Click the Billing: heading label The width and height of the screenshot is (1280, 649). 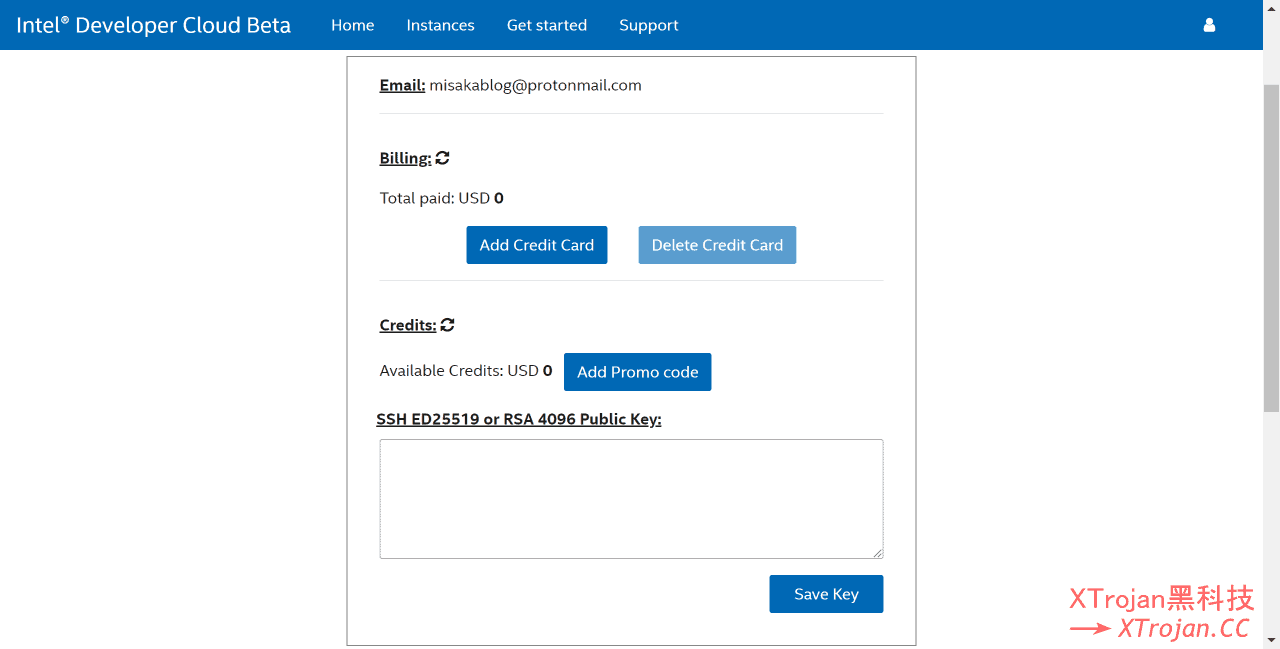click(x=406, y=158)
